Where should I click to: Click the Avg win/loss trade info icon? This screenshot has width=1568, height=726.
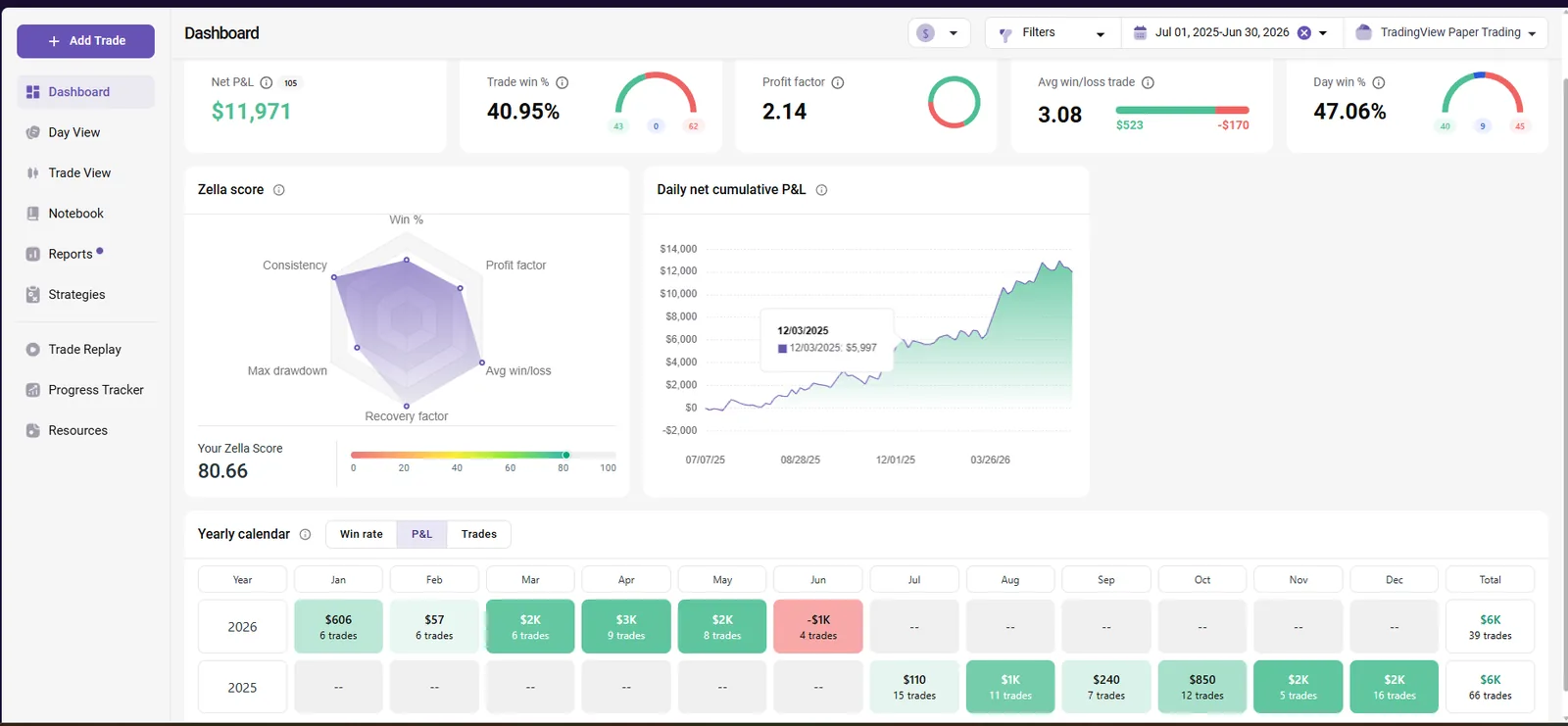click(1148, 82)
